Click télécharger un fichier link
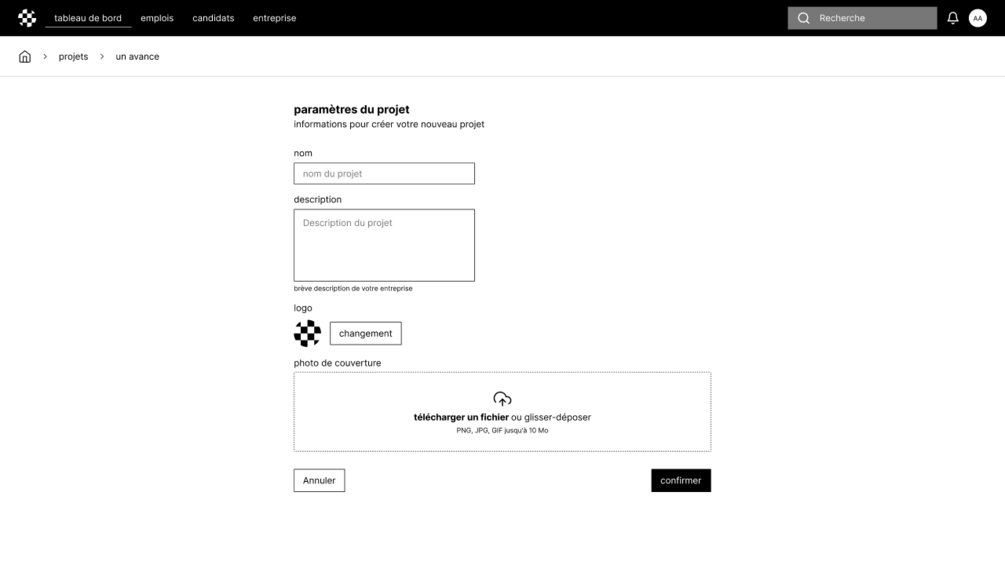Image resolution: width=1005 pixels, height=565 pixels. pyautogui.click(x=461, y=417)
